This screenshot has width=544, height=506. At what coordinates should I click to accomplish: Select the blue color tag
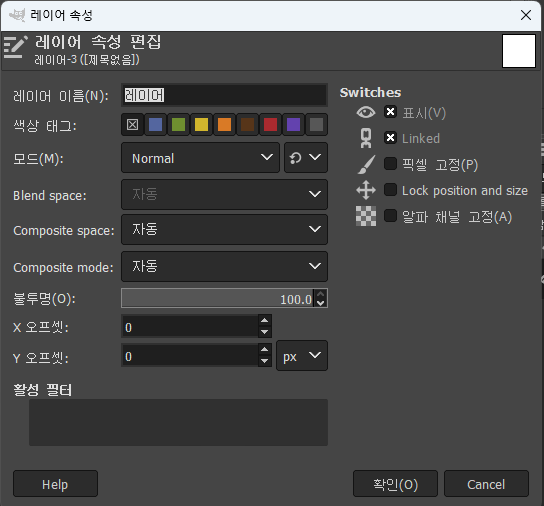[x=155, y=124]
